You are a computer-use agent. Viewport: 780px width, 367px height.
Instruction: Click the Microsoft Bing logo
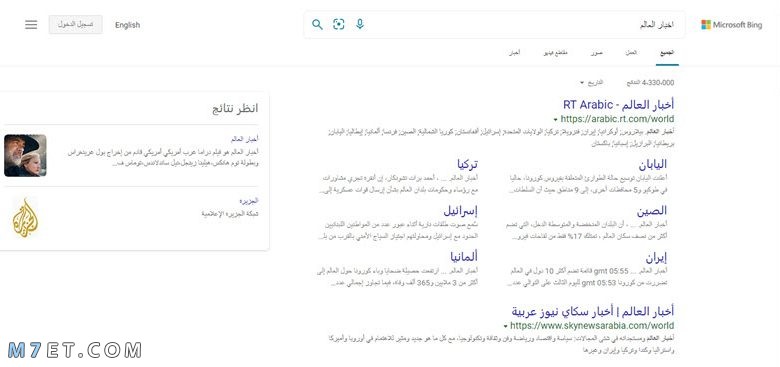731,25
